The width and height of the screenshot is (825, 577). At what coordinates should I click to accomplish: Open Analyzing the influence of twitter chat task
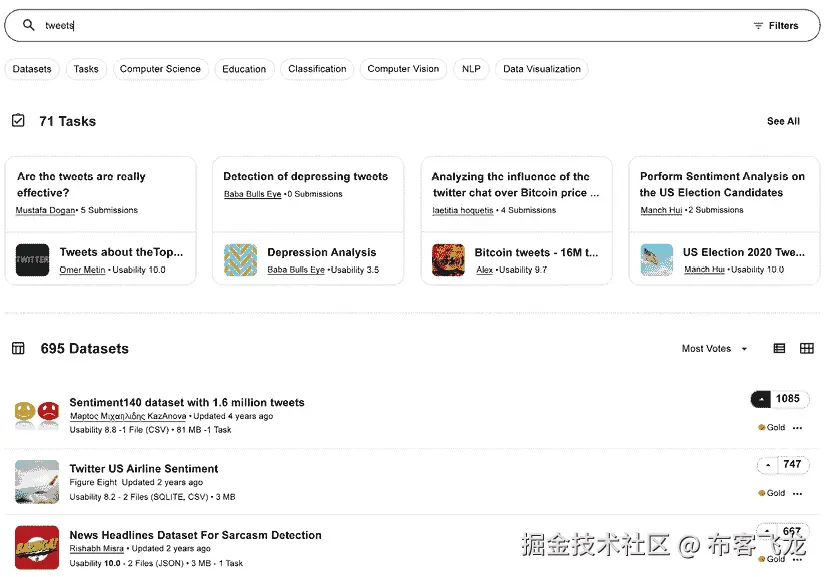[x=515, y=185]
